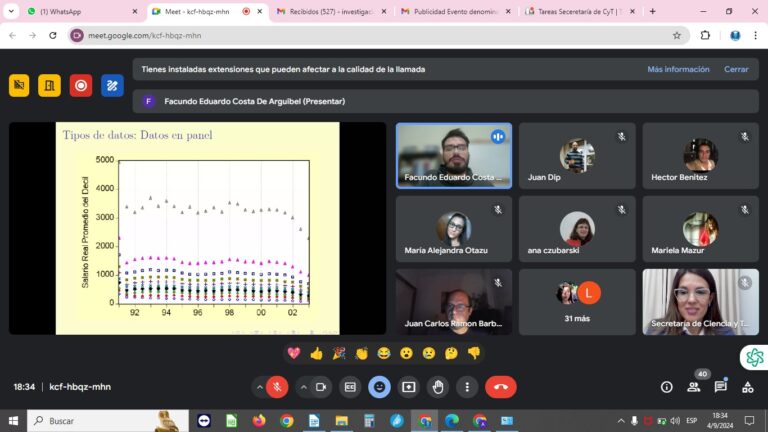Open the meeting details info icon
The height and width of the screenshot is (432, 768).
667,387
